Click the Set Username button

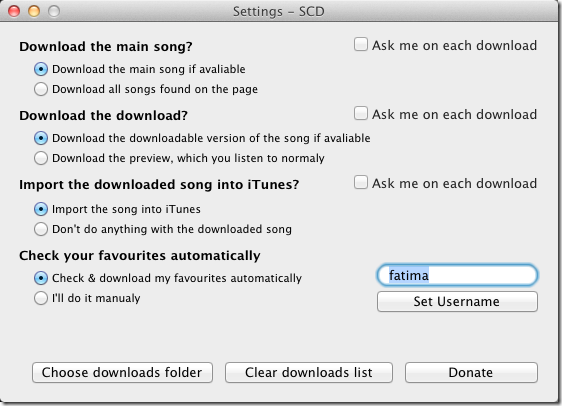point(457,301)
